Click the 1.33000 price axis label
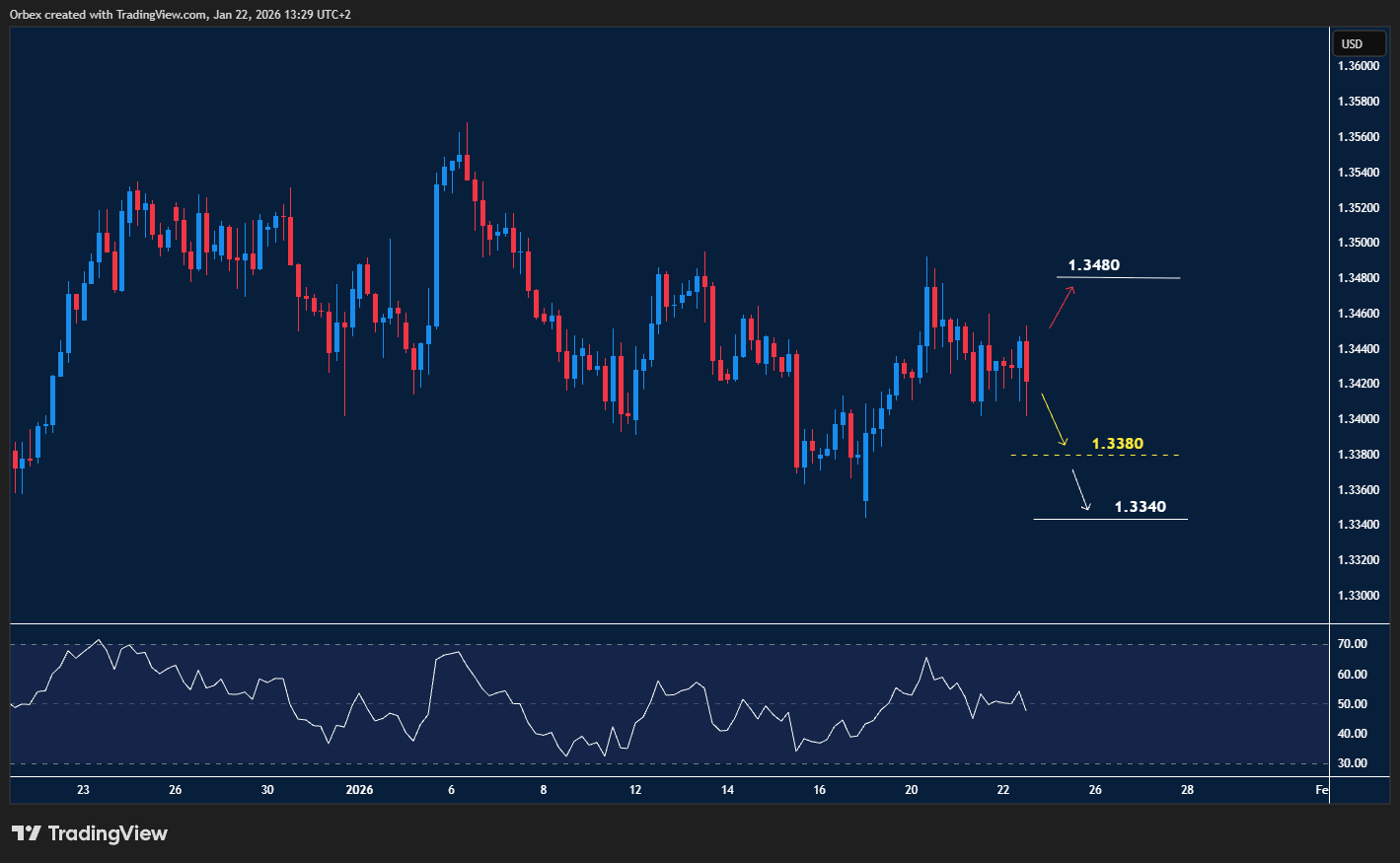The height and width of the screenshot is (863, 1400). pos(1359,596)
